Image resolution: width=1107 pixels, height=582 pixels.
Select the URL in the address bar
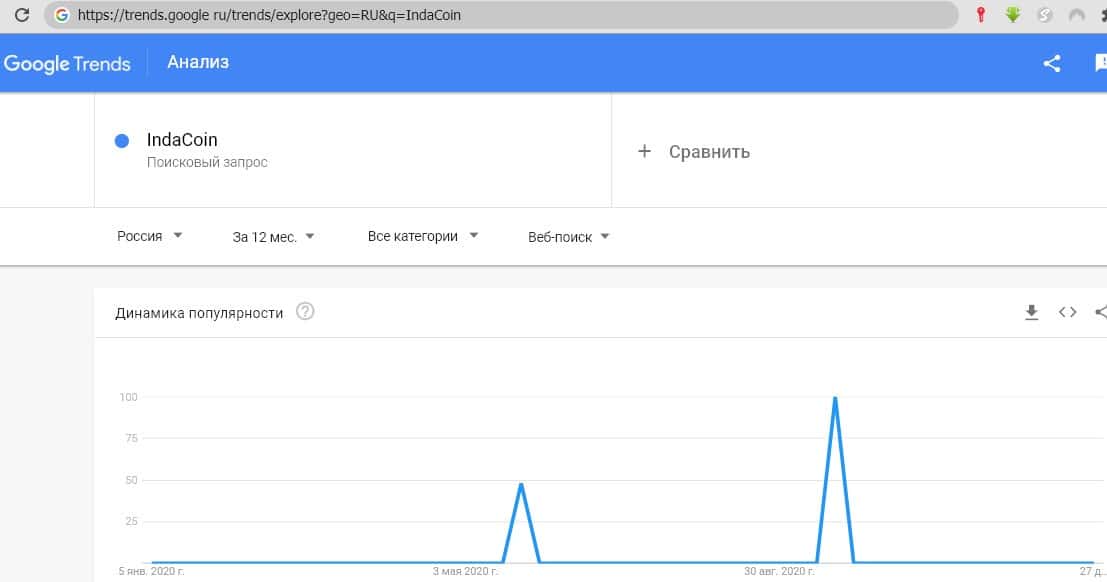tap(269, 15)
